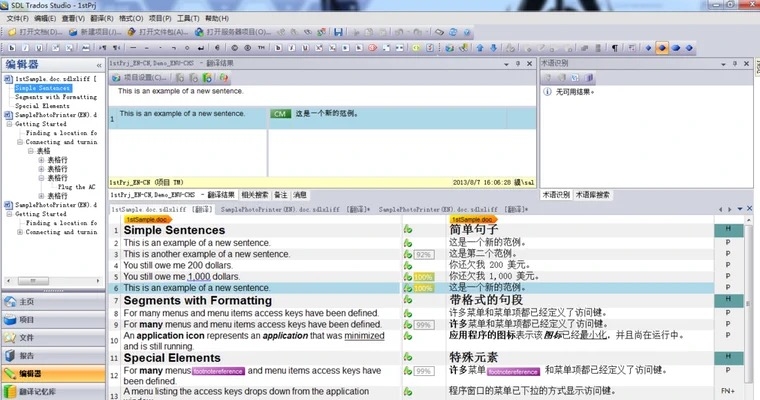Click the highlighted orange diamond display filter icon
This screenshot has width=760, height=400.
point(662,48)
